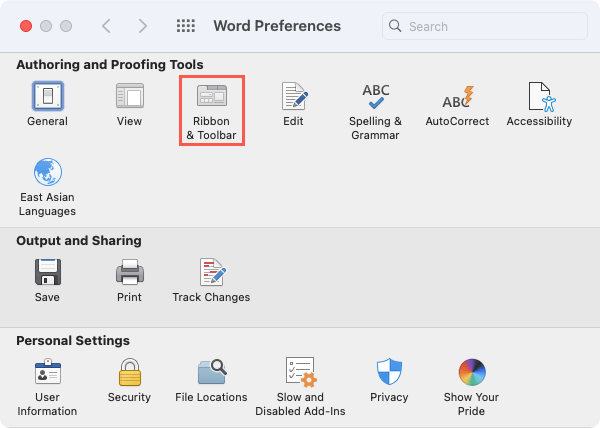The image size is (600, 428).
Task: Go back with the left chevron
Action: [107, 26]
